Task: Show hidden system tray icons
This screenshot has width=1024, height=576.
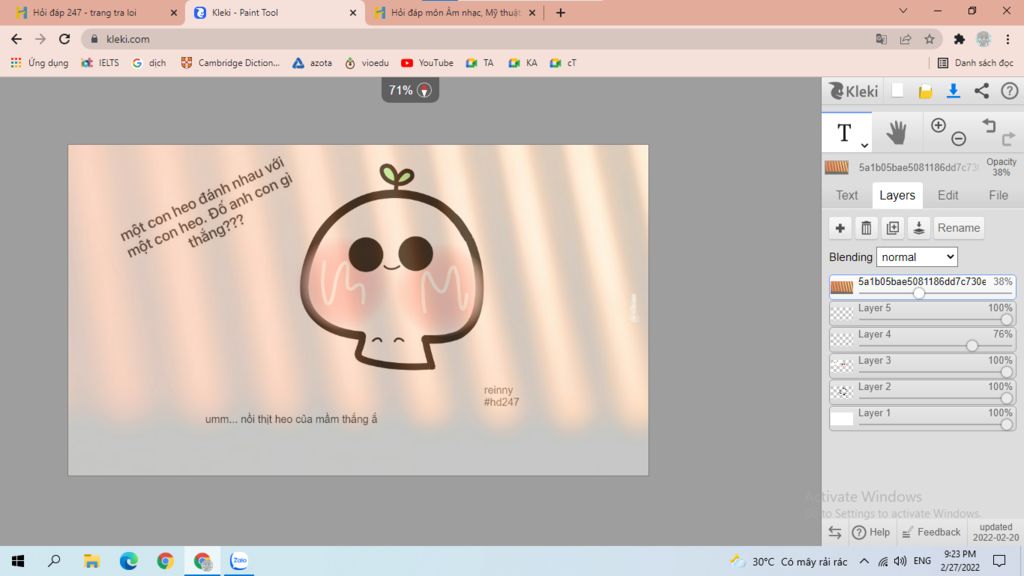Action: [863, 561]
